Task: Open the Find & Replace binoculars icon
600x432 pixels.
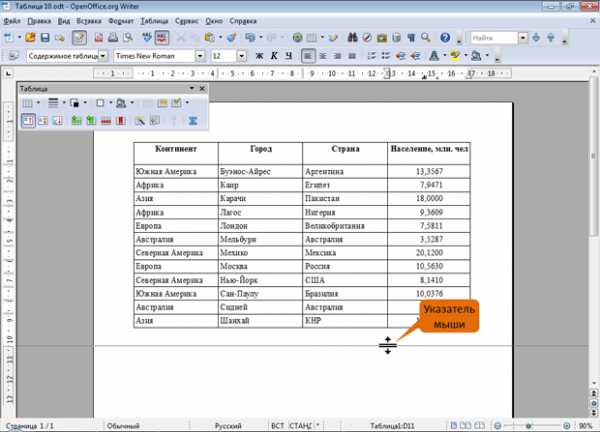Action: 352,37
